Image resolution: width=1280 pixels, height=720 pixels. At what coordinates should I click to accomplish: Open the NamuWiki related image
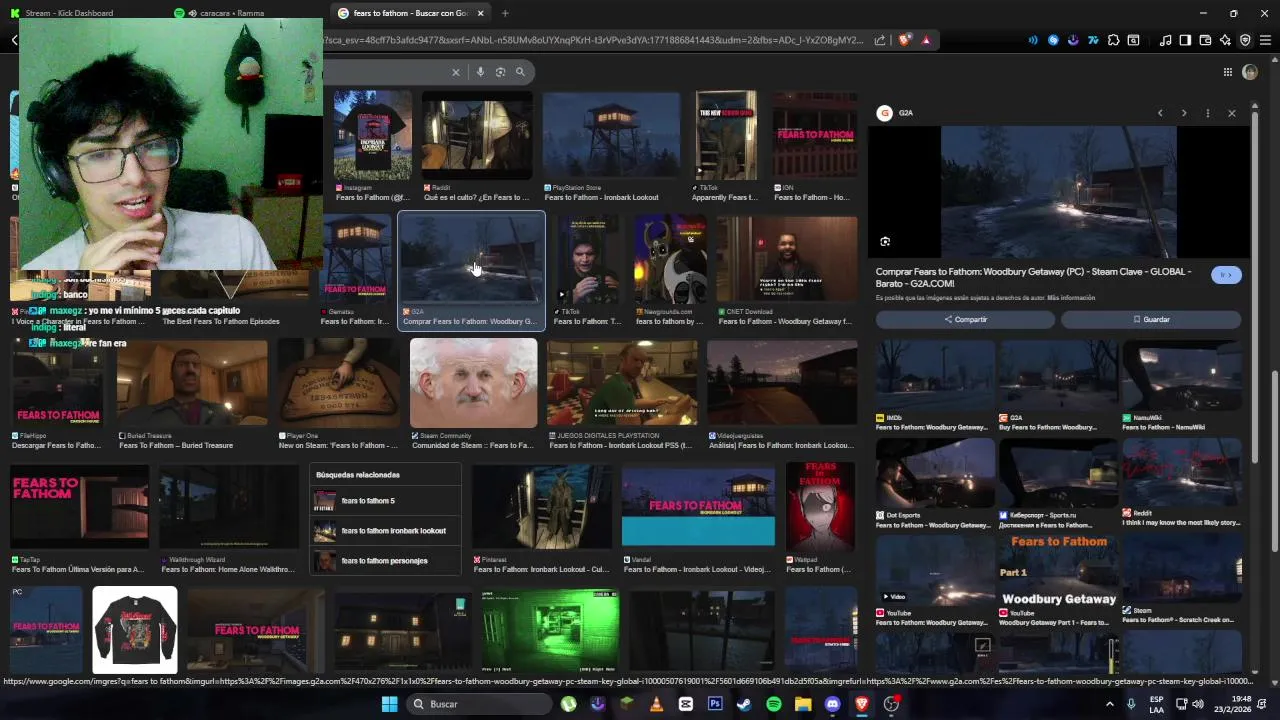[x=1181, y=375]
